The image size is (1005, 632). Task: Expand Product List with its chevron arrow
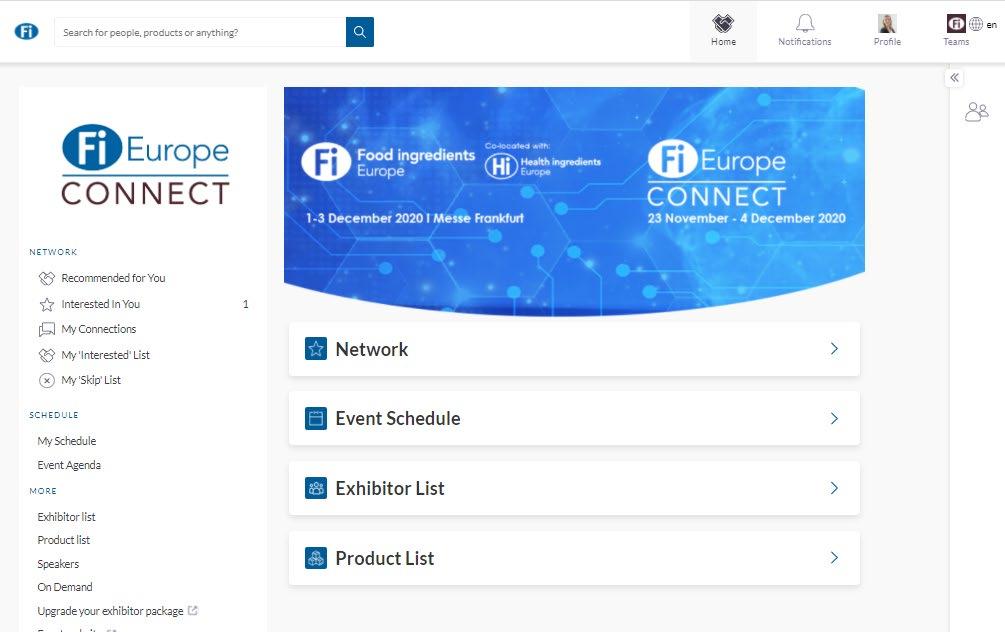pos(834,558)
